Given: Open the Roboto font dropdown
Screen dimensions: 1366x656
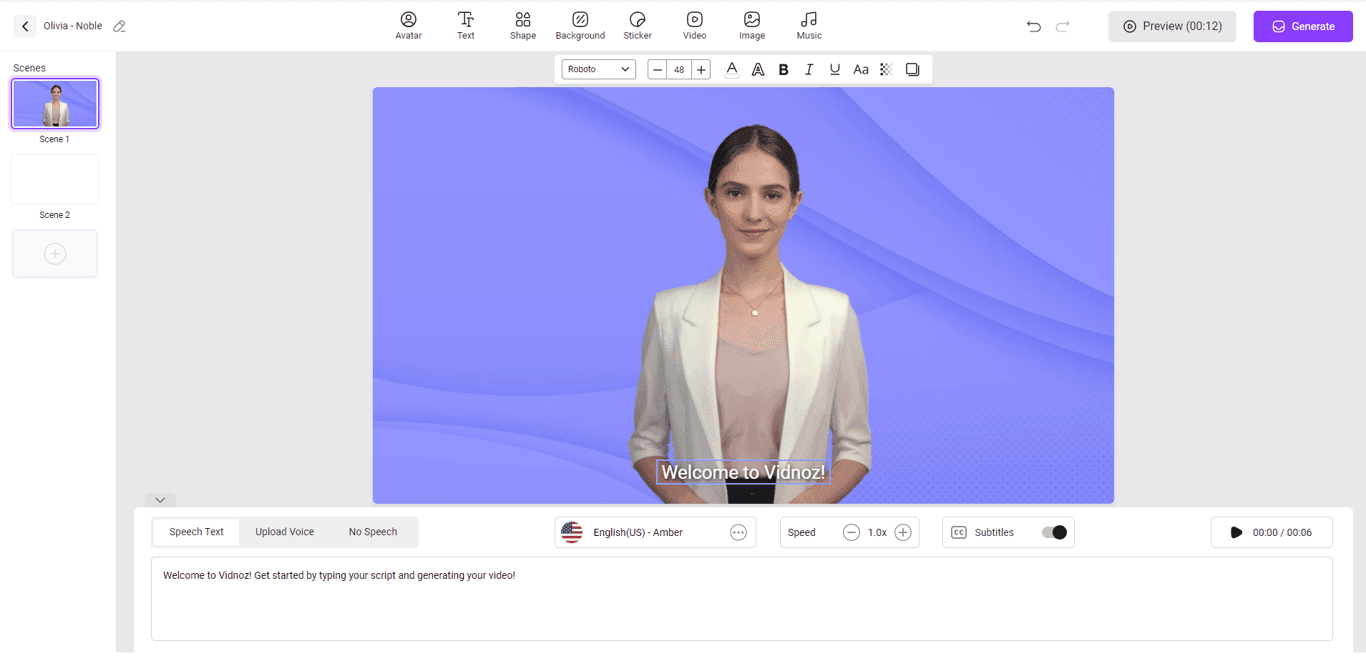Looking at the screenshot, I should [x=597, y=69].
